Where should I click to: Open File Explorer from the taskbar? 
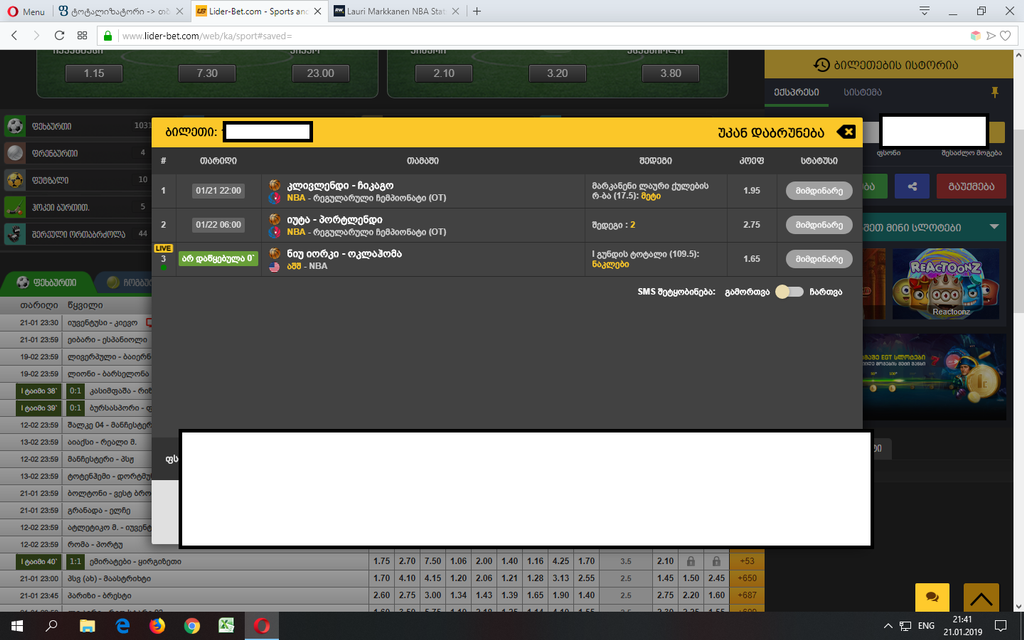pyautogui.click(x=87, y=626)
